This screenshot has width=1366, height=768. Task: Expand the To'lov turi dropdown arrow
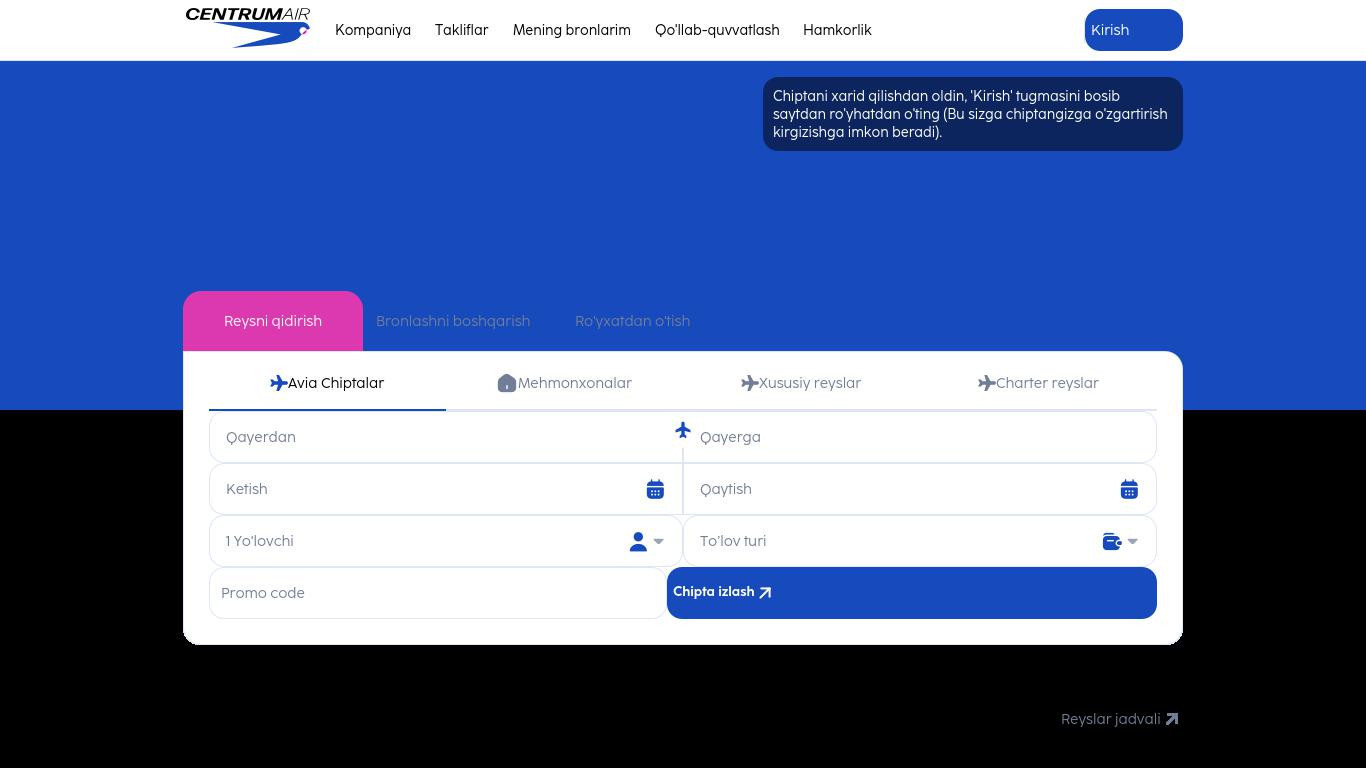[x=1132, y=541]
